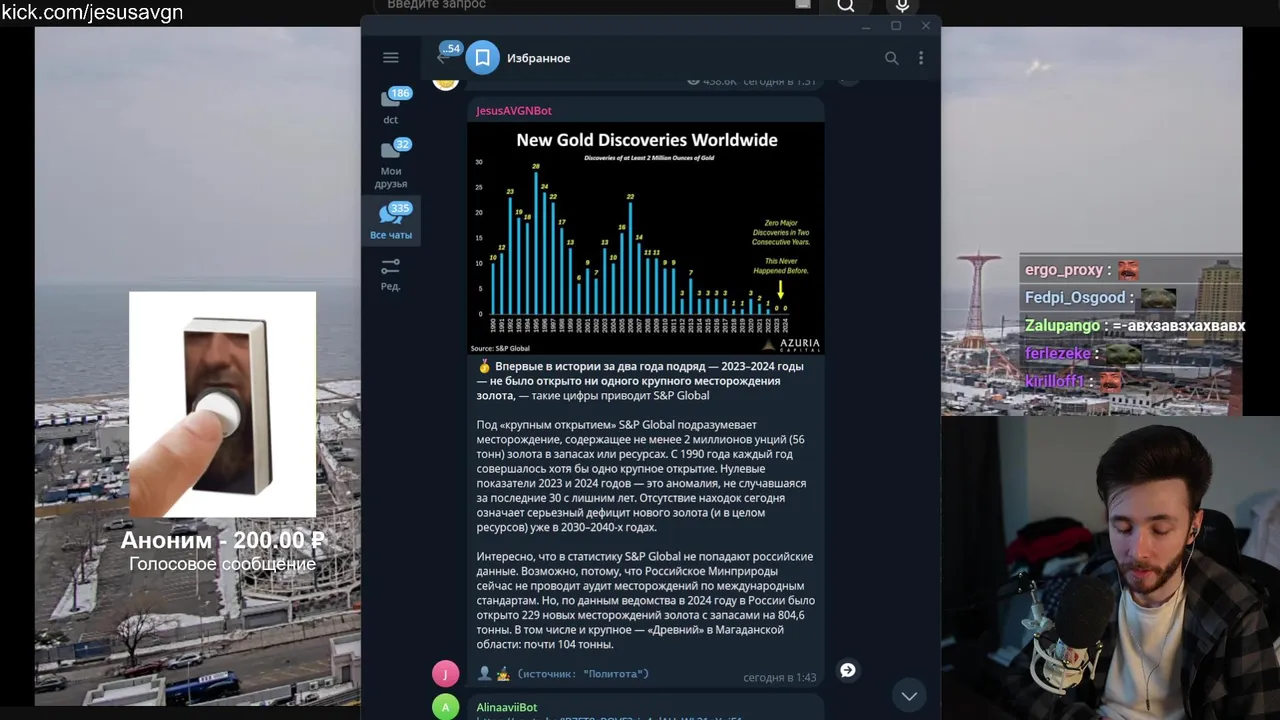Click the paragraph starting with Под «крупным открытием»
The height and width of the screenshot is (720, 1280).
click(641, 476)
